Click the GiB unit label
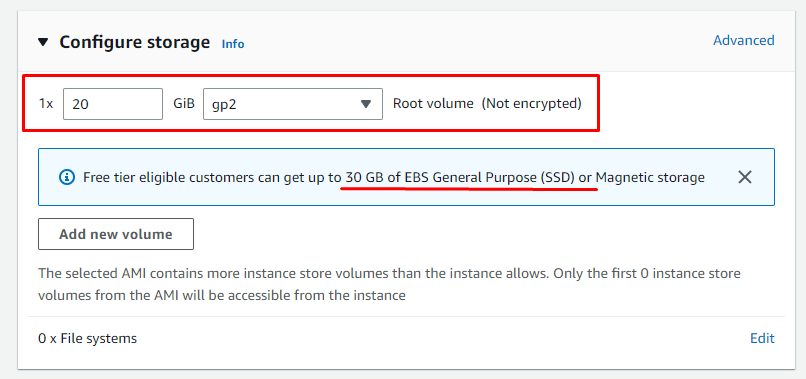The image size is (806, 379). pyautogui.click(x=184, y=104)
